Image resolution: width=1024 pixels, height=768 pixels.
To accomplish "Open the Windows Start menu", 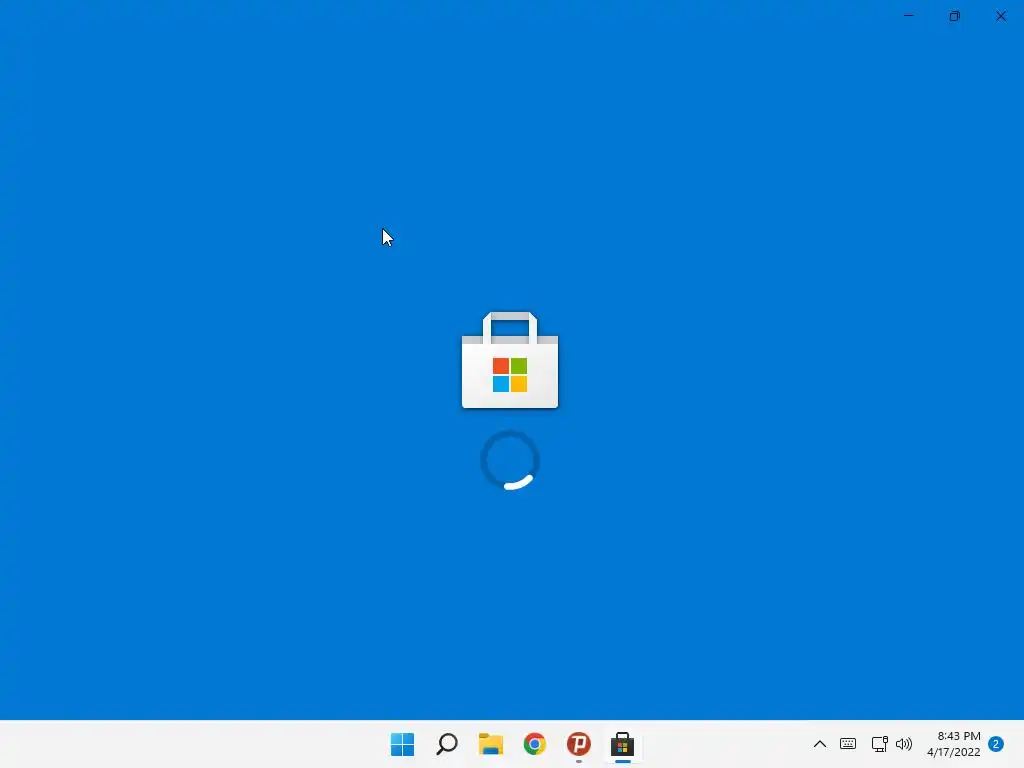I will (402, 744).
